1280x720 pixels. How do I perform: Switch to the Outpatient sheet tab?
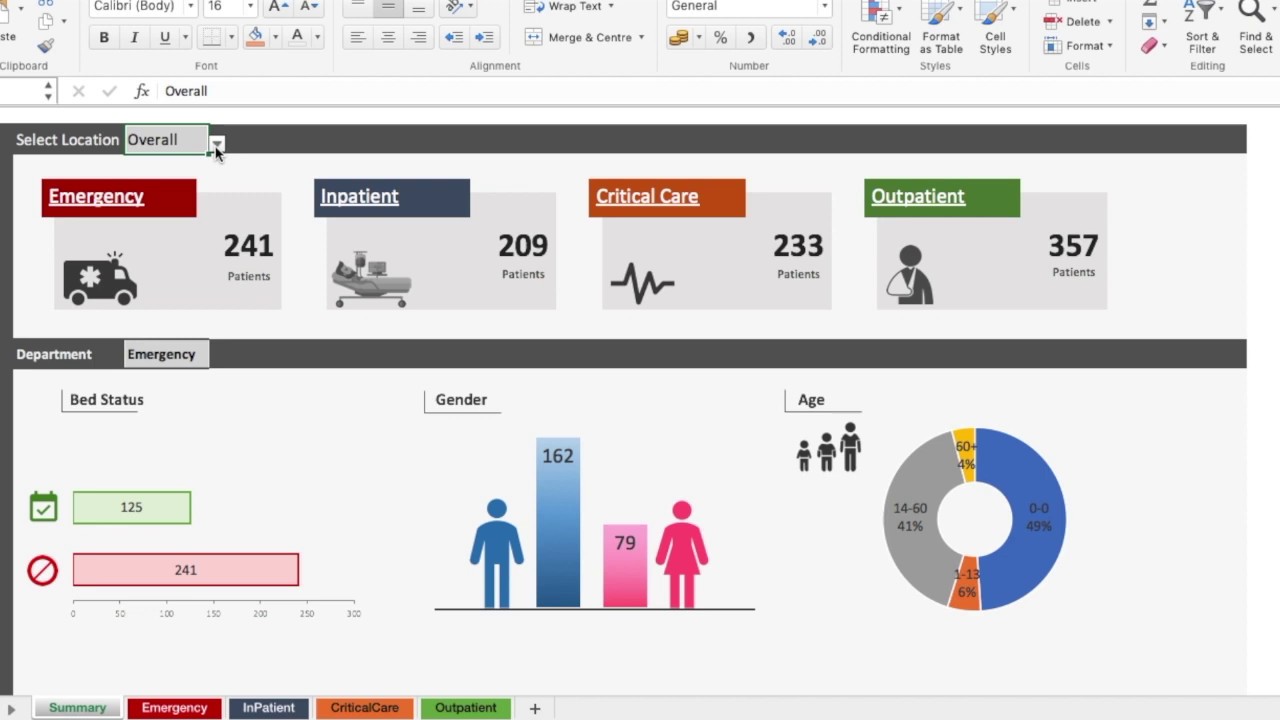[465, 708]
